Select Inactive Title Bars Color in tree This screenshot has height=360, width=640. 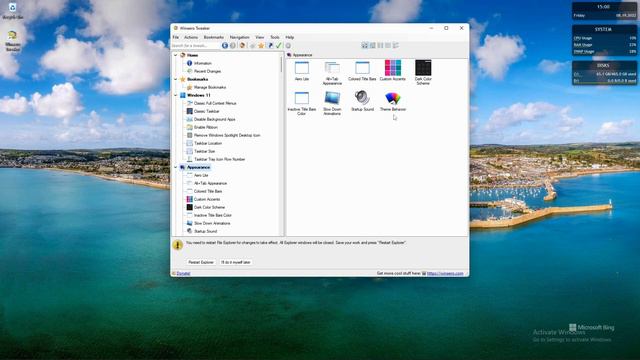click(x=213, y=215)
